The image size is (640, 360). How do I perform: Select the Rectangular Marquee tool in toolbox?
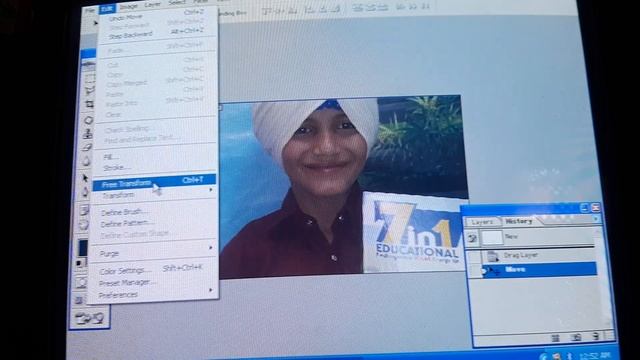(89, 78)
